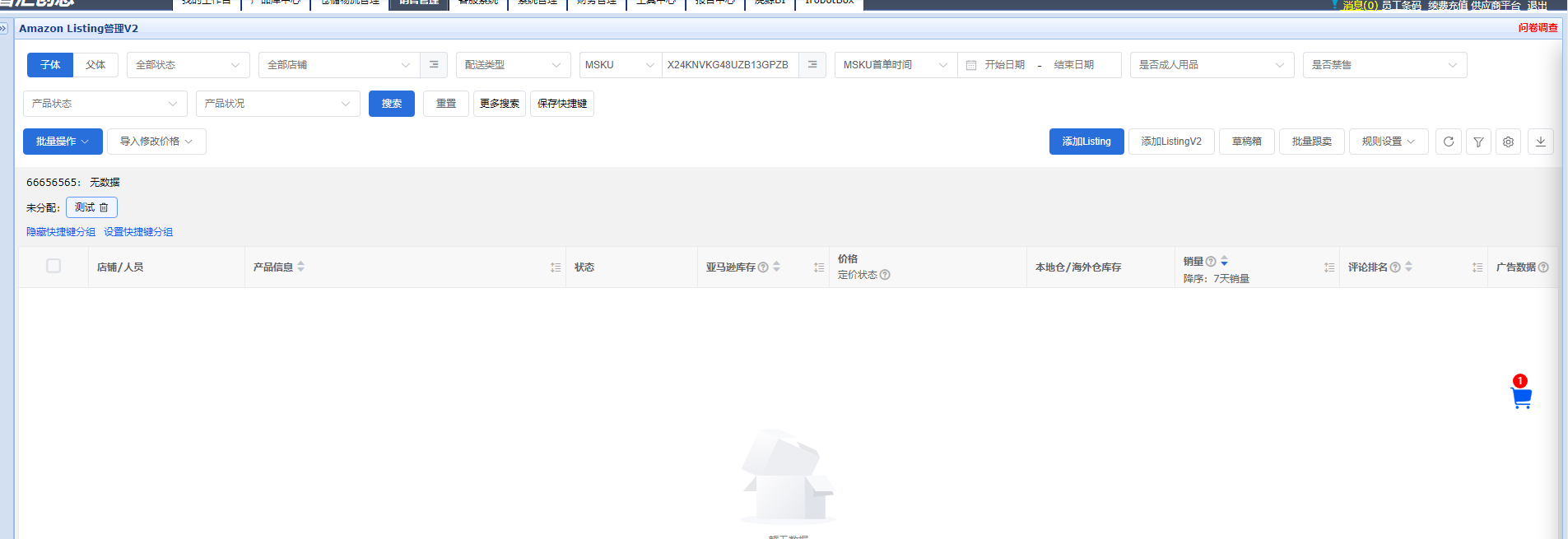This screenshot has width=1568, height=539.
Task: Expand the 规则设置 menu
Action: tap(1389, 142)
